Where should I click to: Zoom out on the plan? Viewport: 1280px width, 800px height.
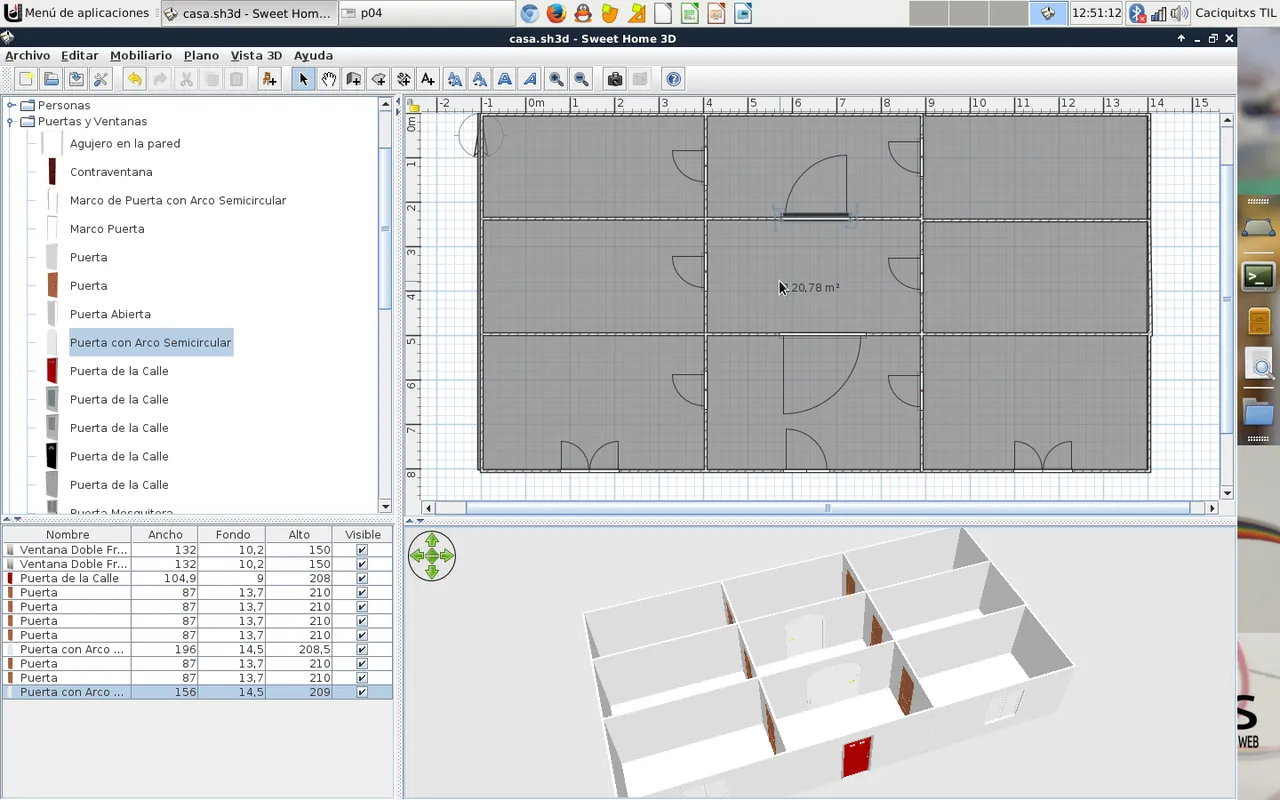coord(581,79)
